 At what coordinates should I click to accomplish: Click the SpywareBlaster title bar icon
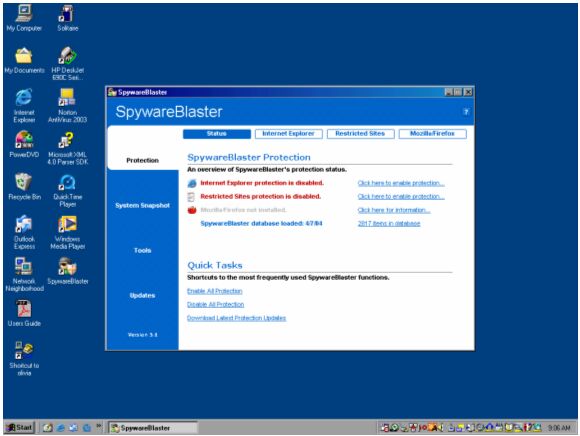(112, 92)
